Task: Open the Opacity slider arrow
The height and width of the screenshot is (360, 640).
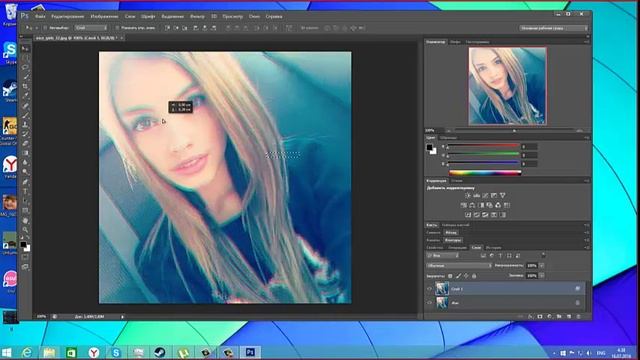Action: [x=542, y=265]
